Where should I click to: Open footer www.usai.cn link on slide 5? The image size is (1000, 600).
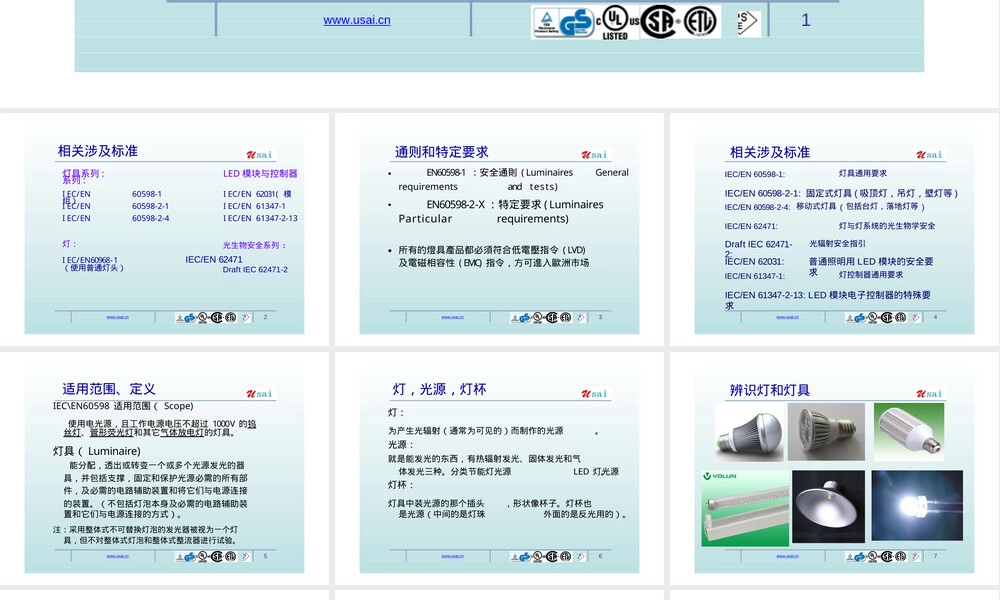[117, 556]
